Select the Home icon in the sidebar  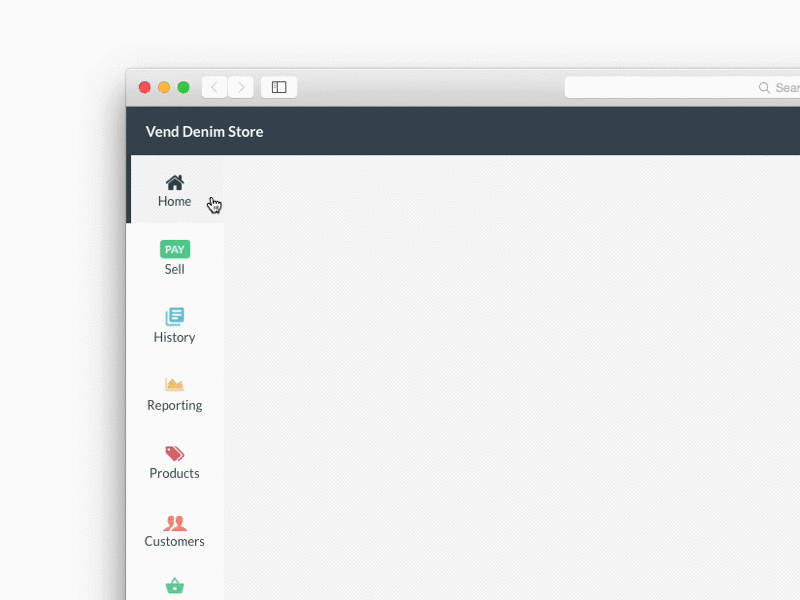click(174, 181)
